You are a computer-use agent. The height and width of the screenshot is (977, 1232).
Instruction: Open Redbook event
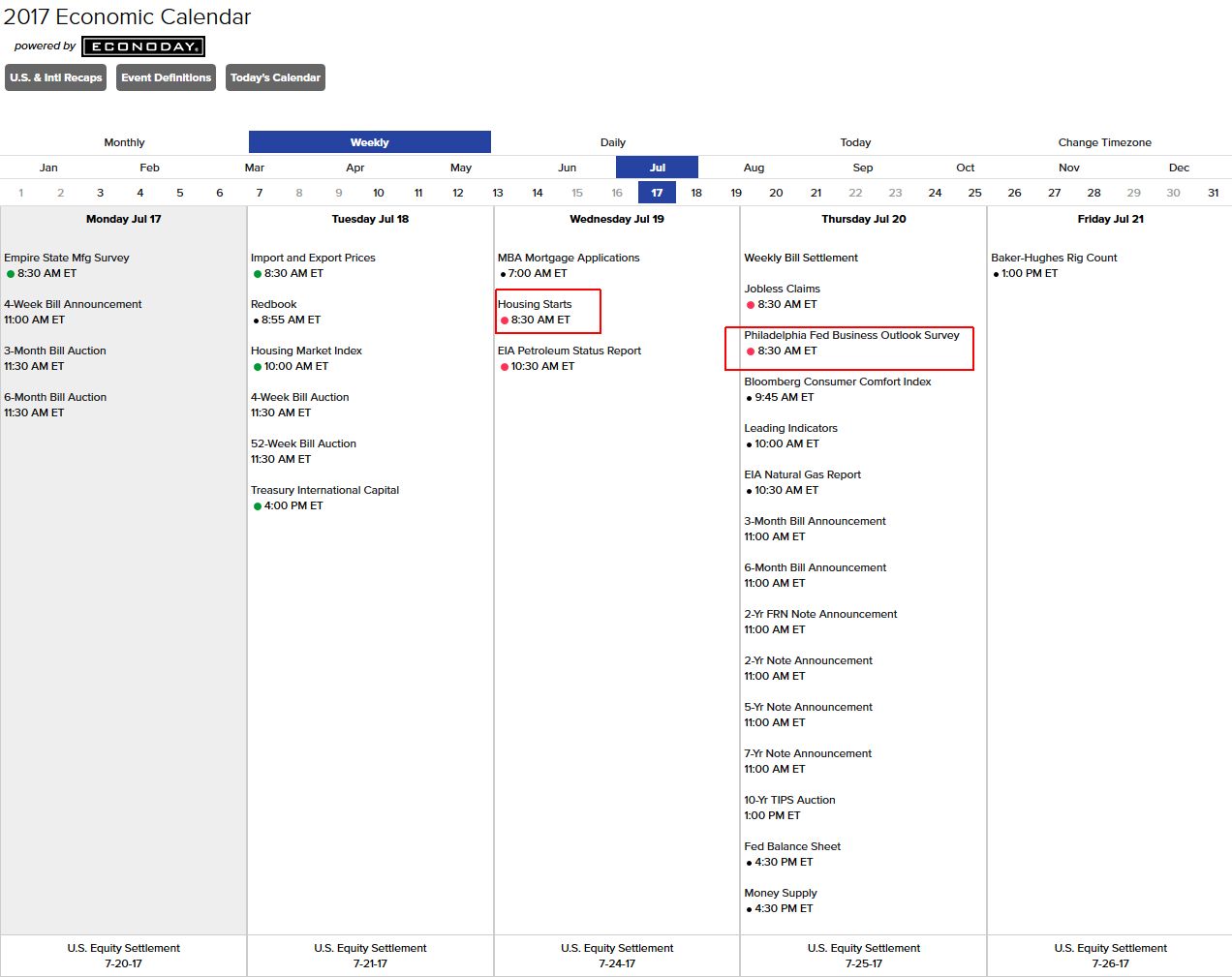[x=274, y=304]
